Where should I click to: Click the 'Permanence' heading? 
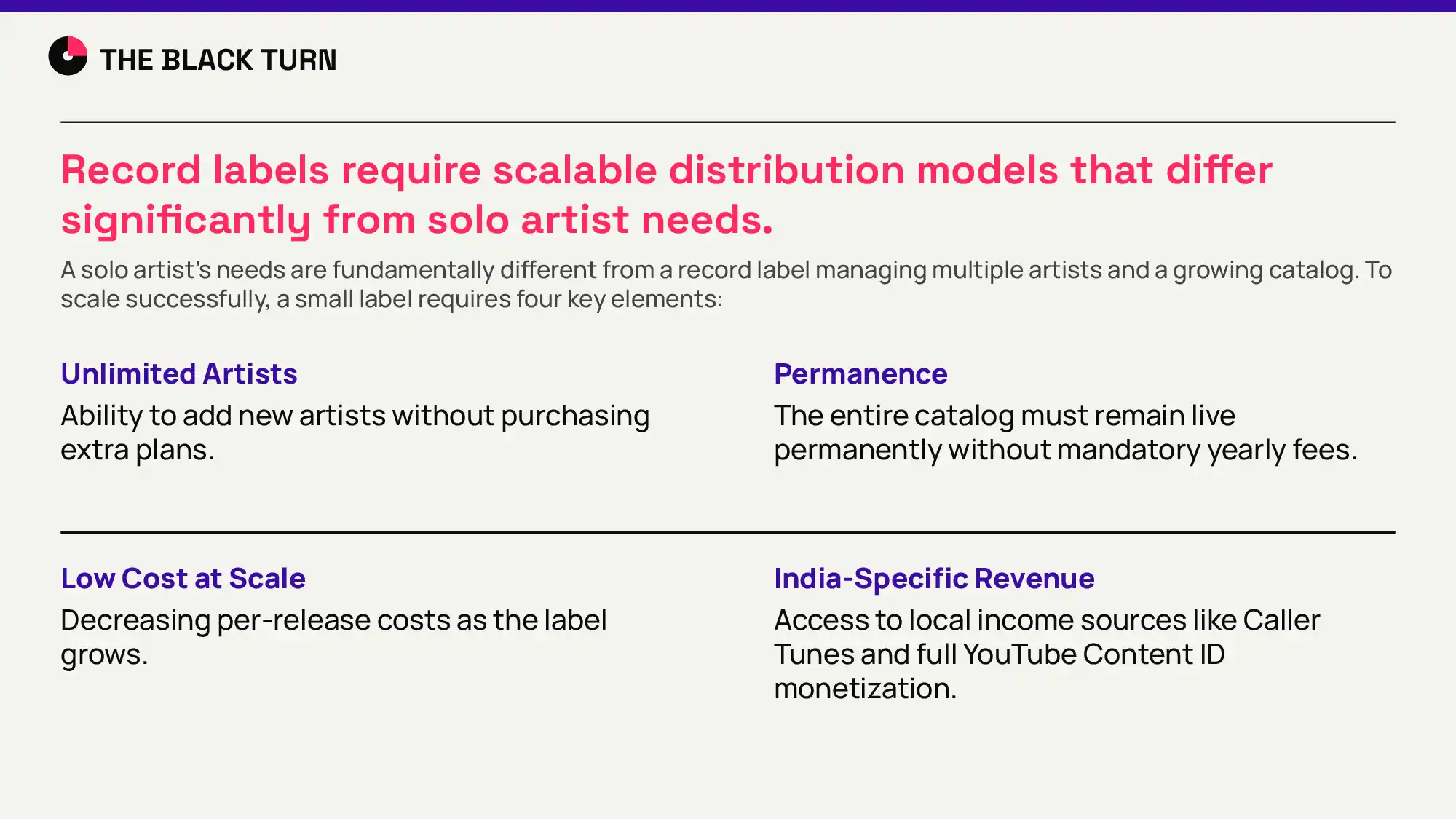point(860,373)
